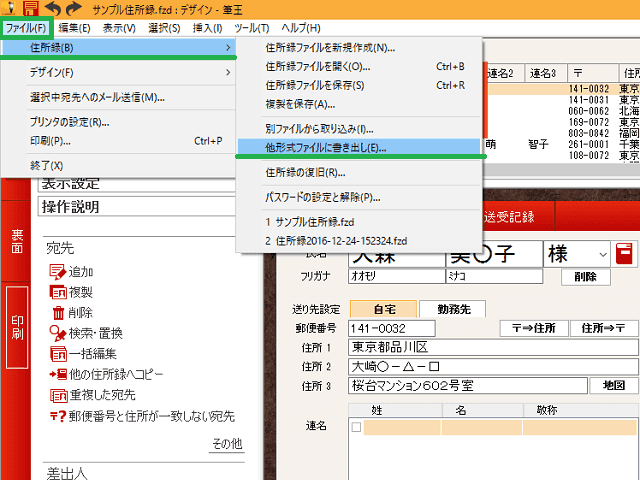Select the list row with 803-0842
The height and width of the screenshot is (480, 640).
tap(564, 133)
